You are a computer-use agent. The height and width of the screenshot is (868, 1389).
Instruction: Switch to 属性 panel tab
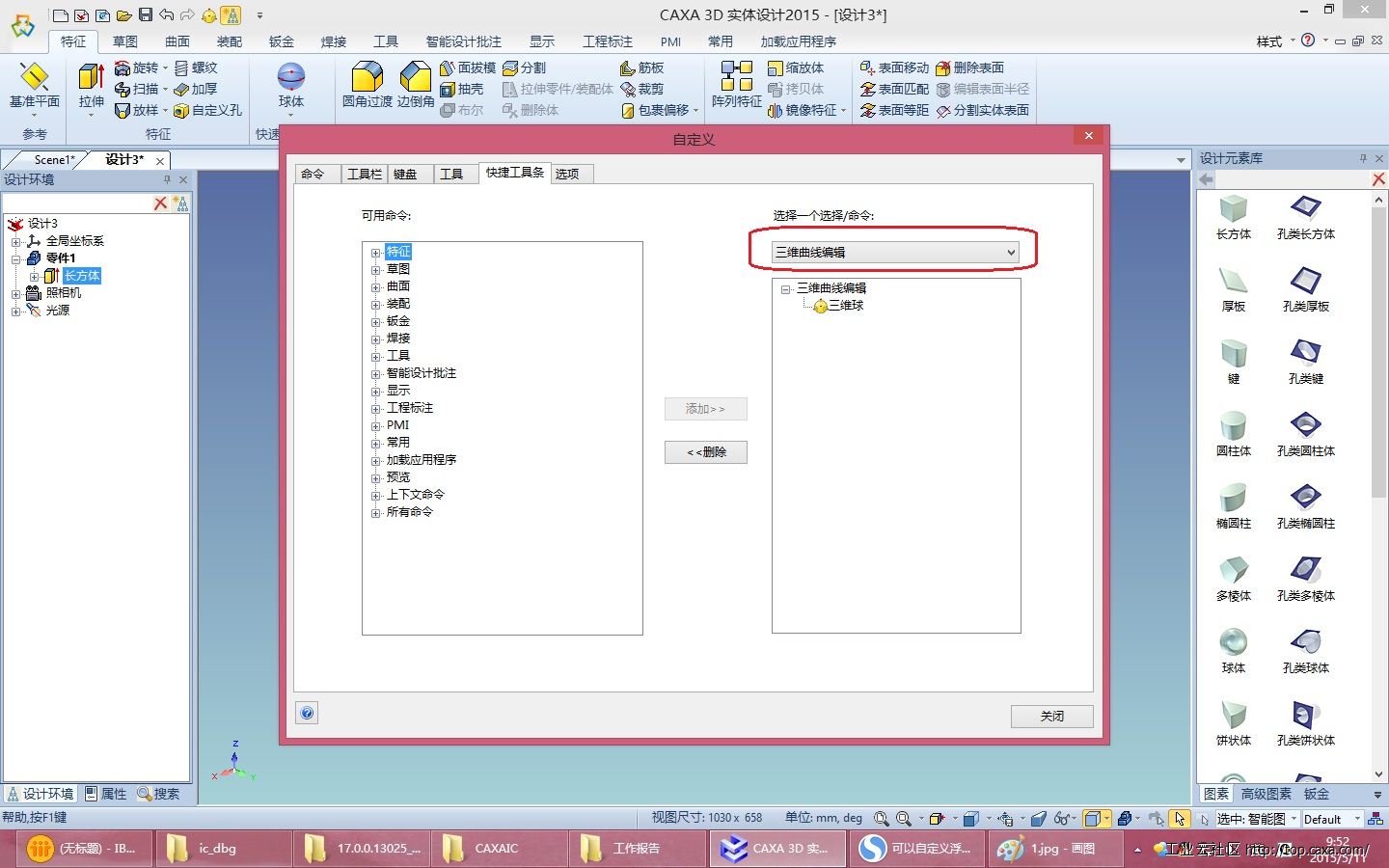pos(106,794)
